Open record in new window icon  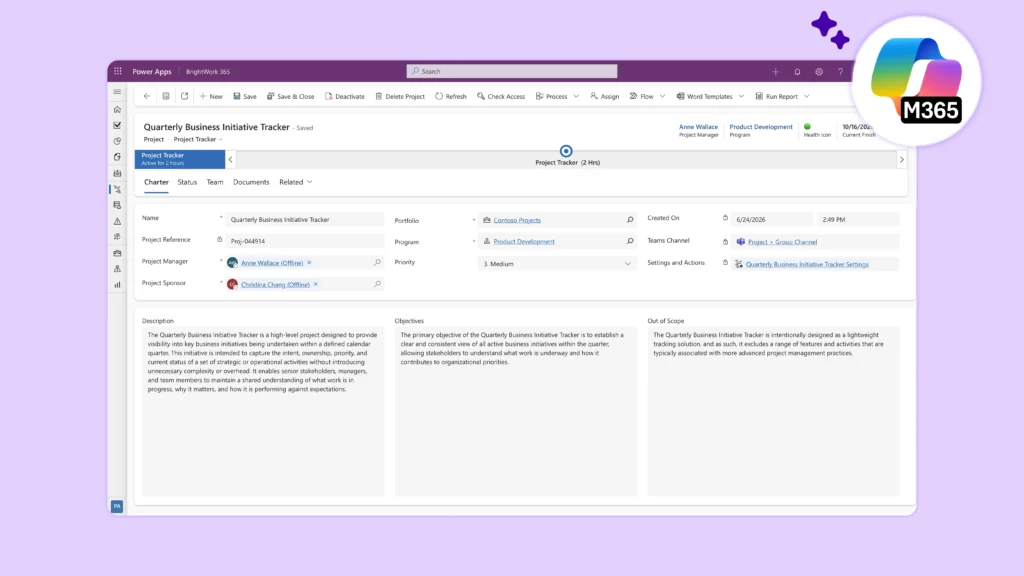pyautogui.click(x=184, y=96)
